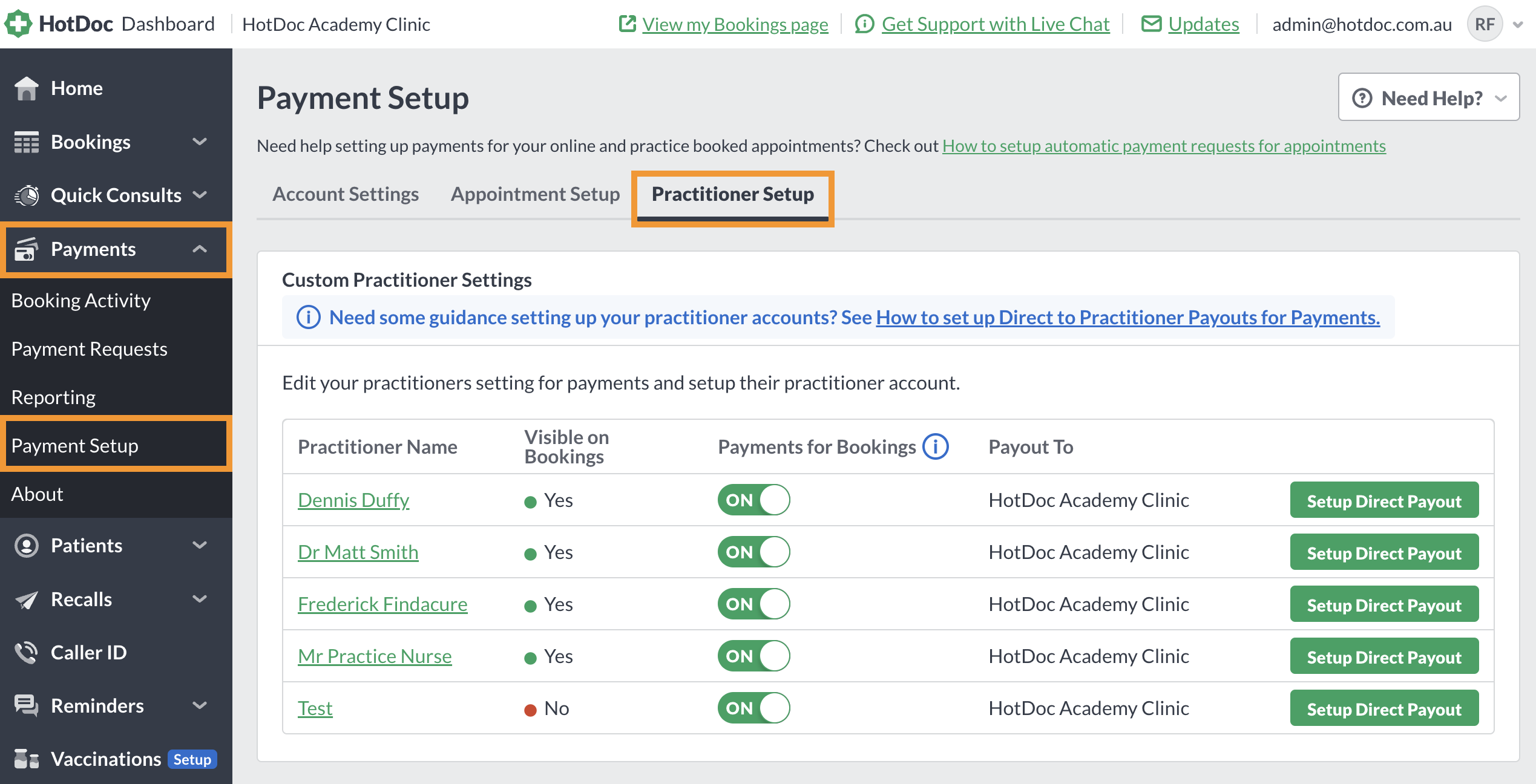The image size is (1536, 784).
Task: Open the automatic payment requests help link
Action: coord(1164,146)
